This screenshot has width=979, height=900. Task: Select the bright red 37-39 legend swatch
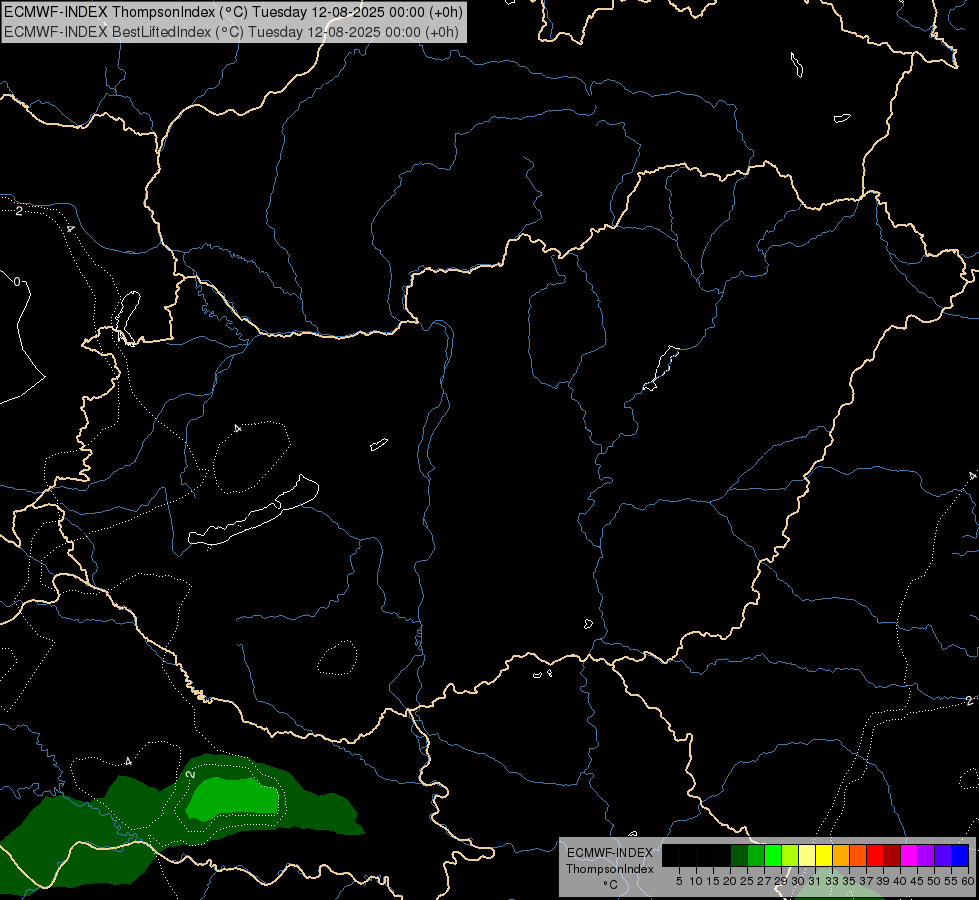click(x=875, y=855)
